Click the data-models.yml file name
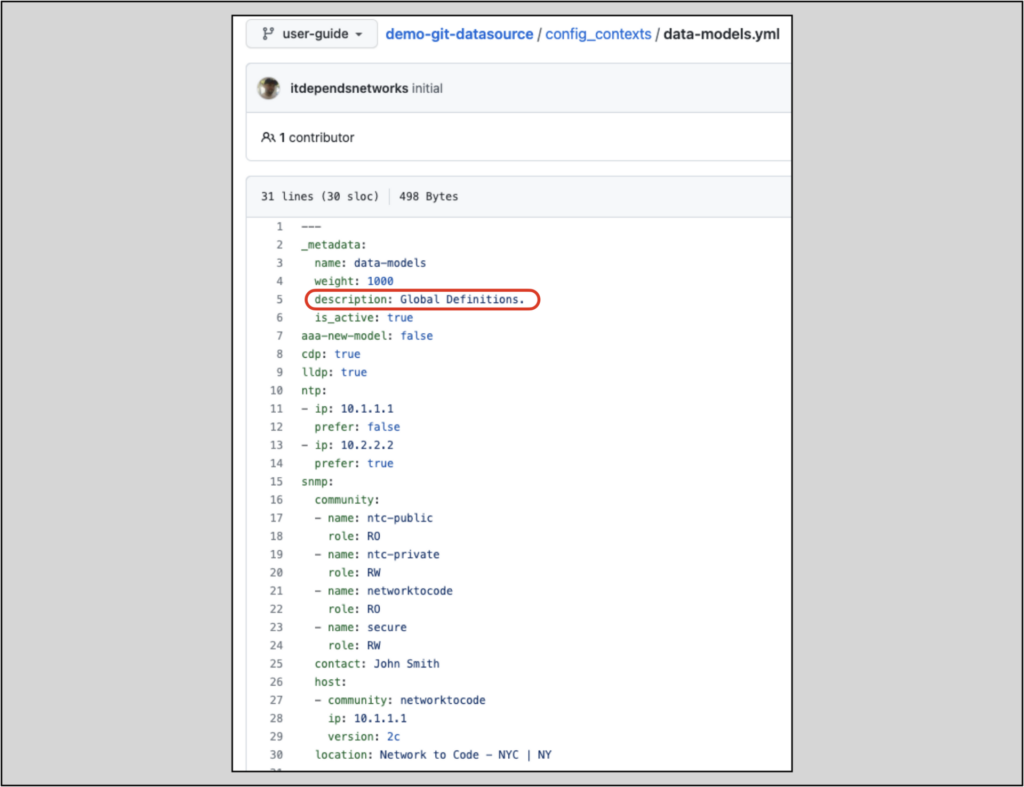This screenshot has height=787, width=1024. (722, 34)
